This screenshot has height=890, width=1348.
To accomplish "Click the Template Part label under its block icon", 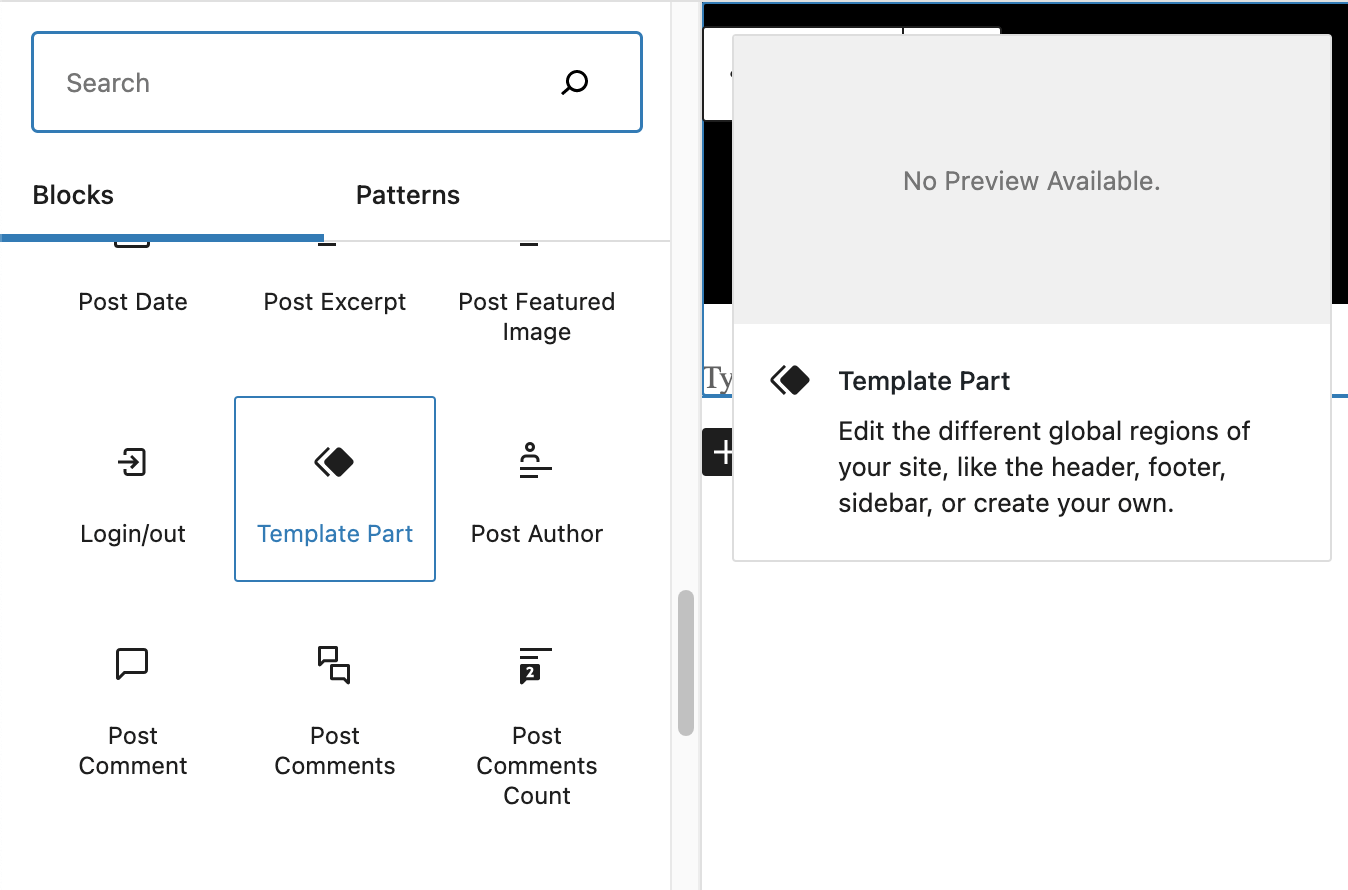I will pos(335,533).
